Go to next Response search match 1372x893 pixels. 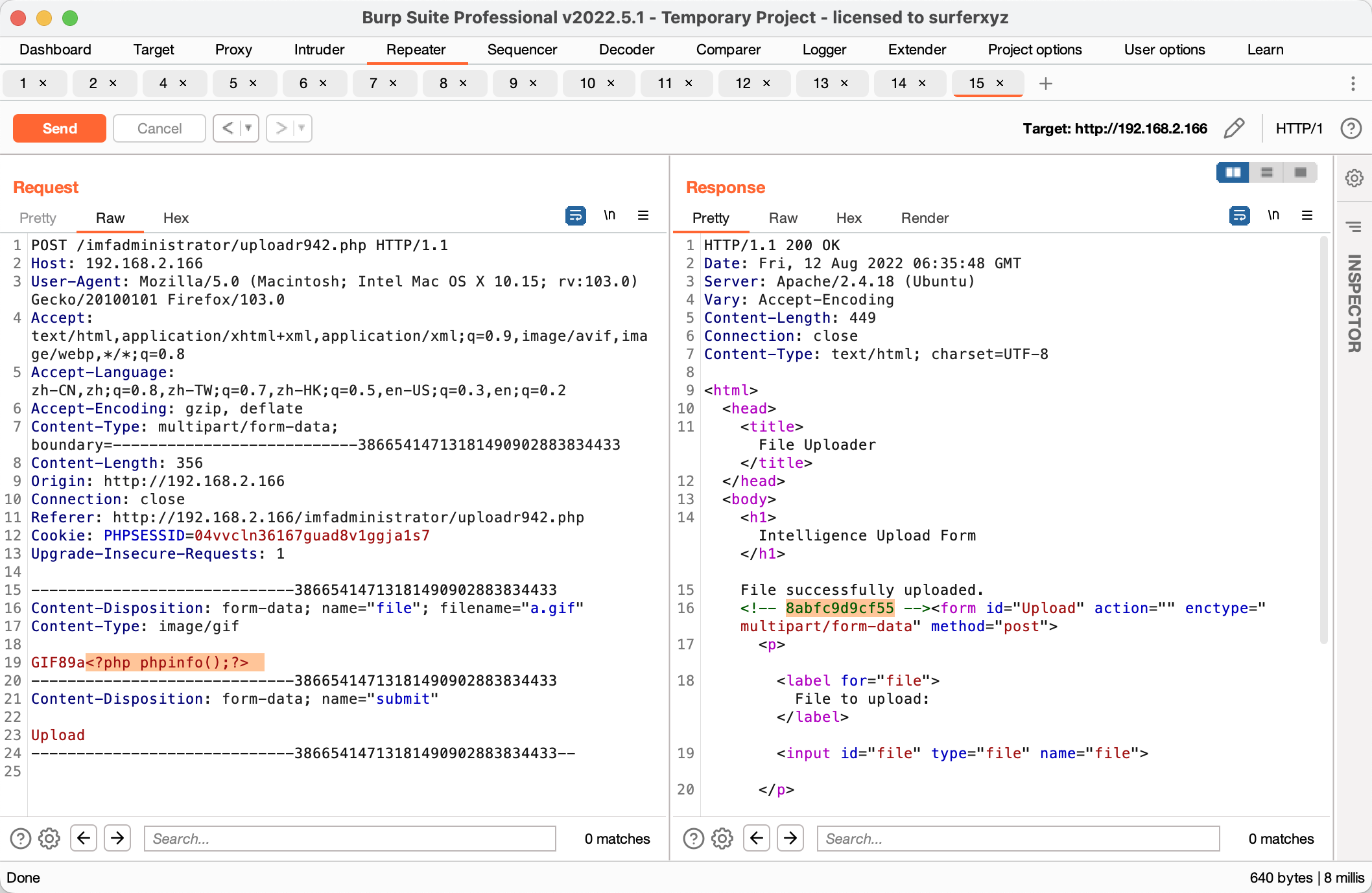pyautogui.click(x=790, y=839)
